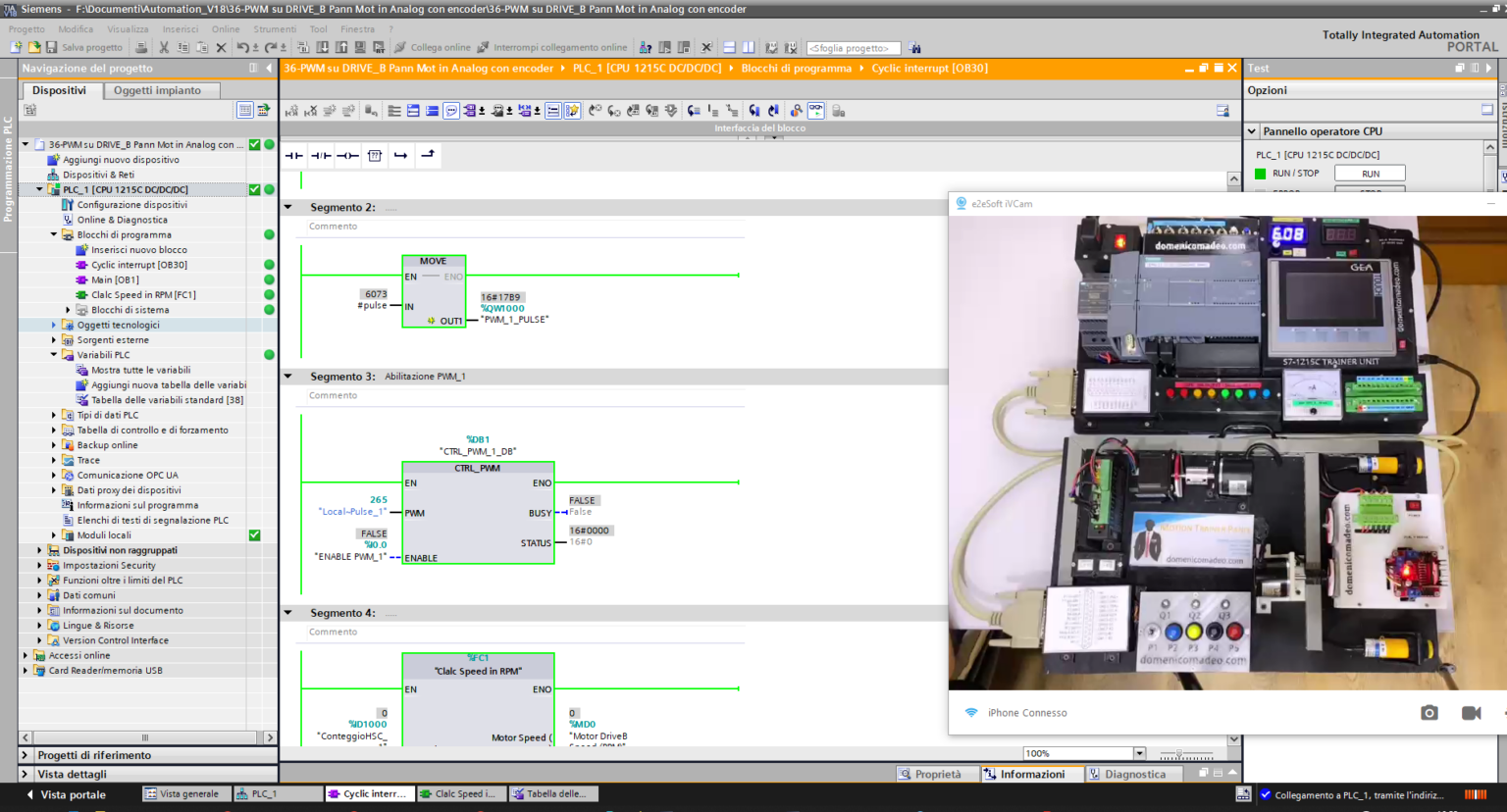Open the 100% zoom level dropdown
This screenshot has height=812, width=1507.
click(1139, 753)
